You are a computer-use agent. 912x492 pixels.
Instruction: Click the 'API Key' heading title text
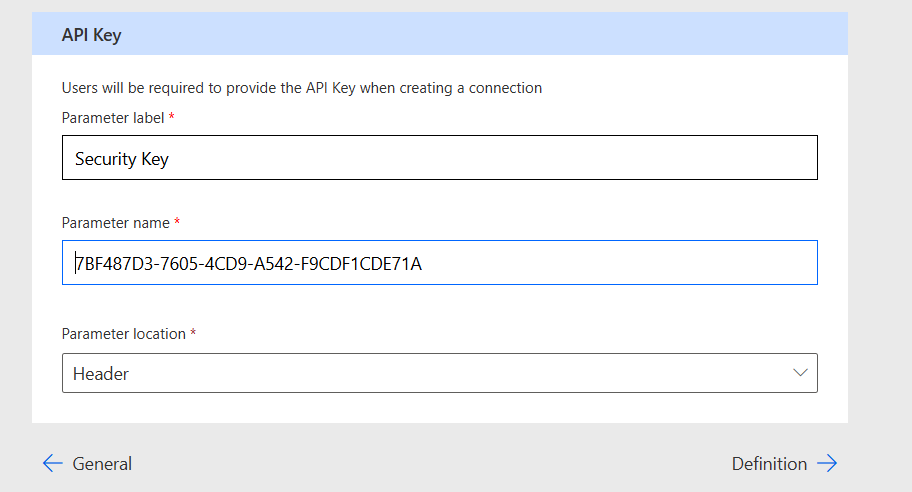click(92, 35)
